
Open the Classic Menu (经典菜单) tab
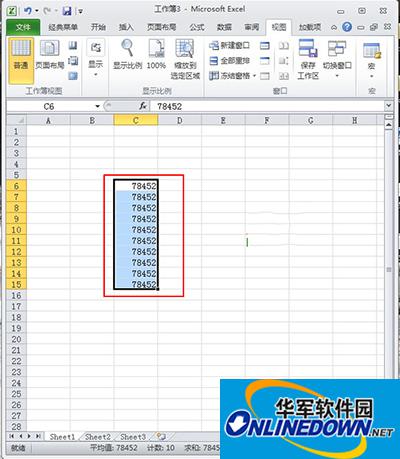[63, 27]
